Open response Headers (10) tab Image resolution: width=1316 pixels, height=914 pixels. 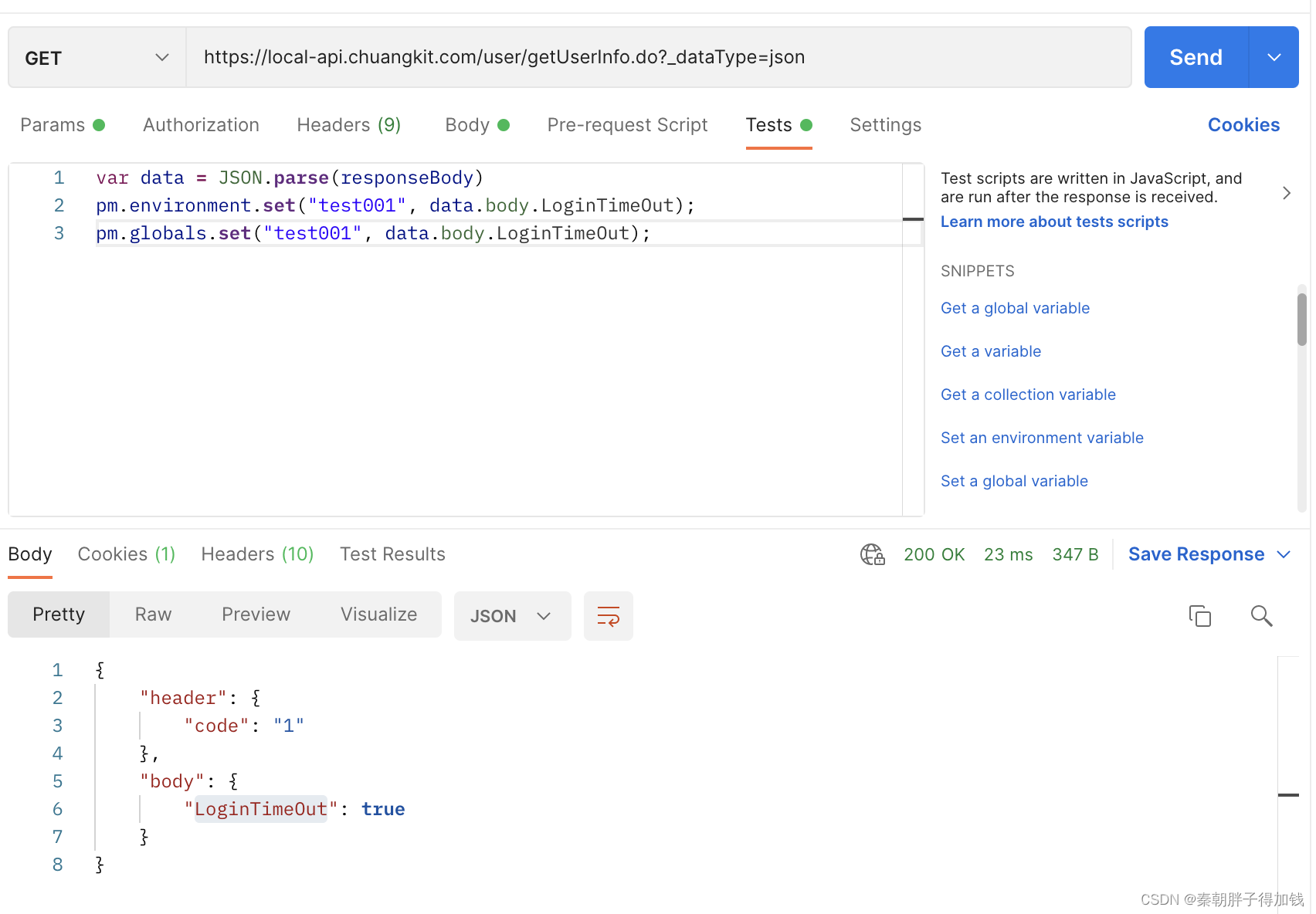click(257, 554)
